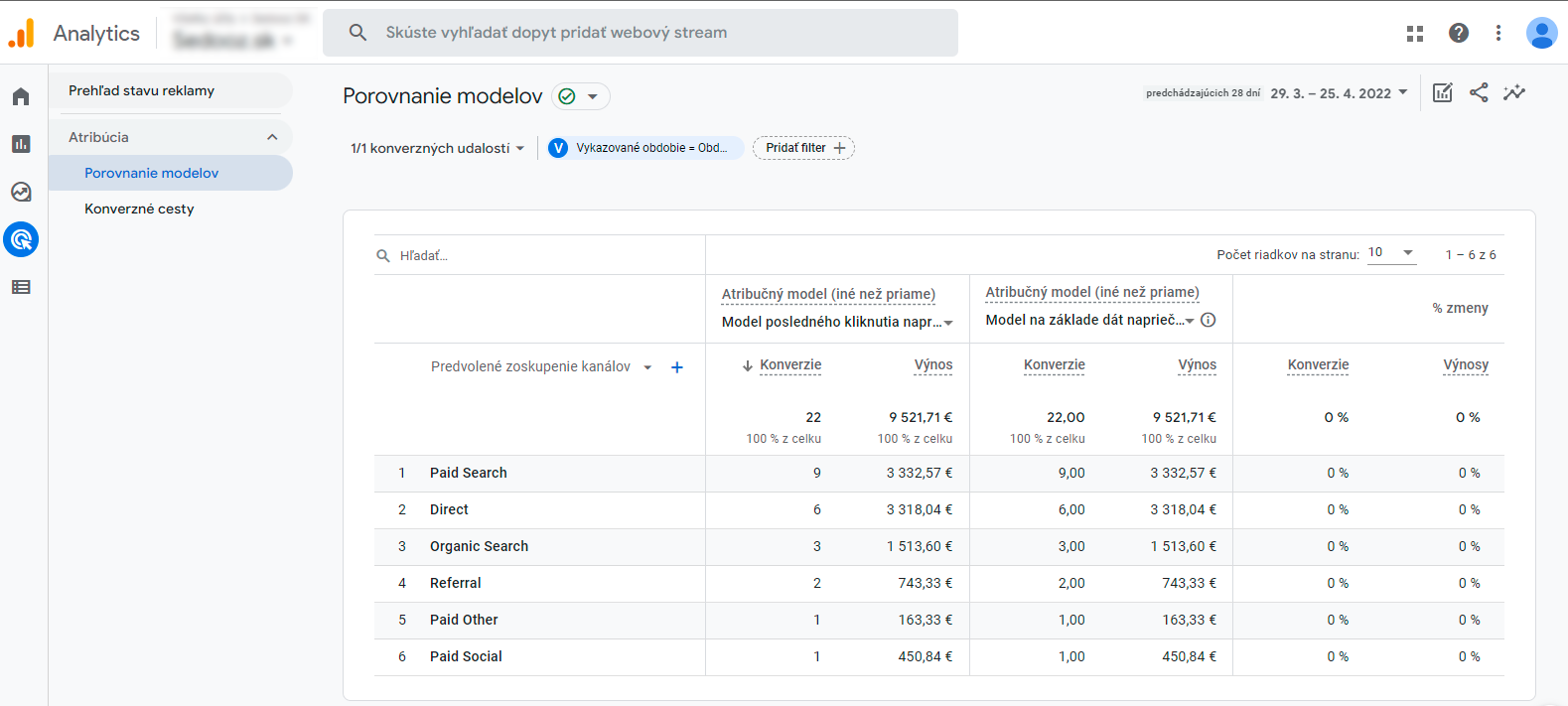This screenshot has width=1568, height=706.
Task: Open the Reports bar chart icon
Action: [x=21, y=144]
